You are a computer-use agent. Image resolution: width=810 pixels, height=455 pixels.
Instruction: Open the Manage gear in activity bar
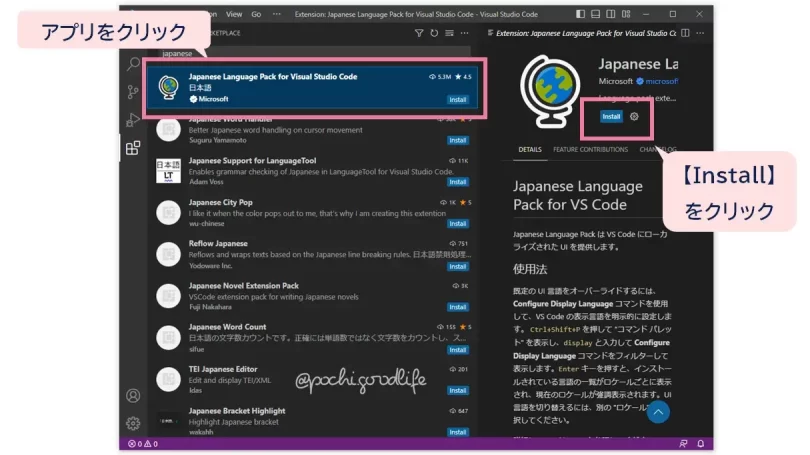tap(133, 423)
